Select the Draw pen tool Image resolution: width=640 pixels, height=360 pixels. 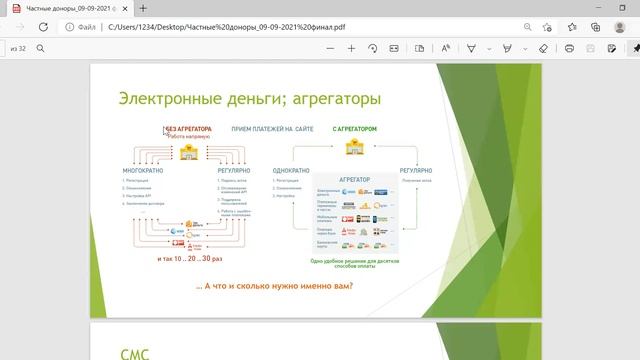(x=471, y=49)
